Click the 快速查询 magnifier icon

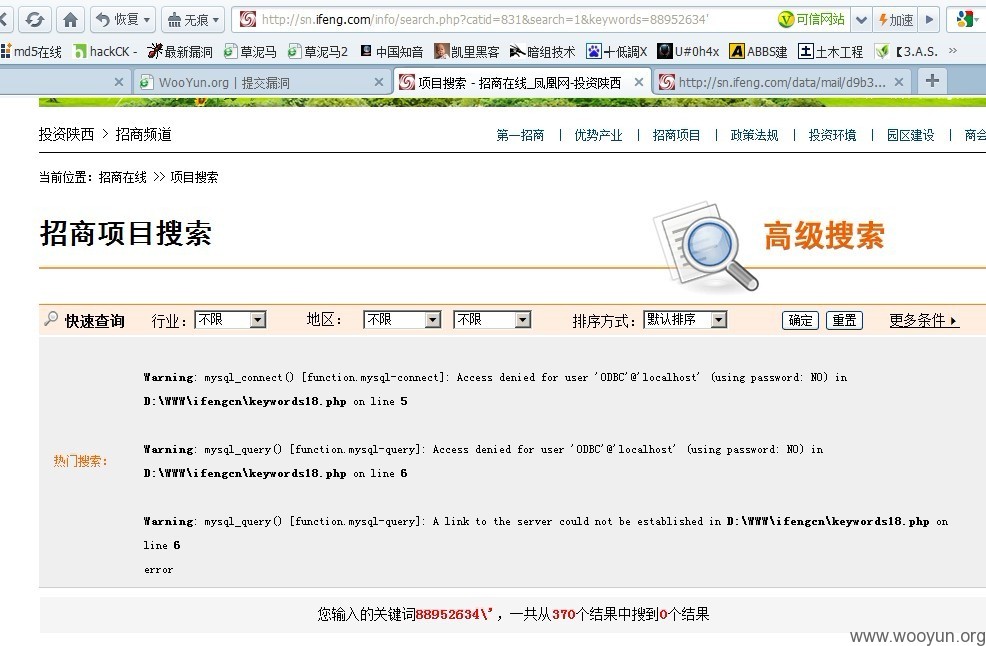[51, 319]
